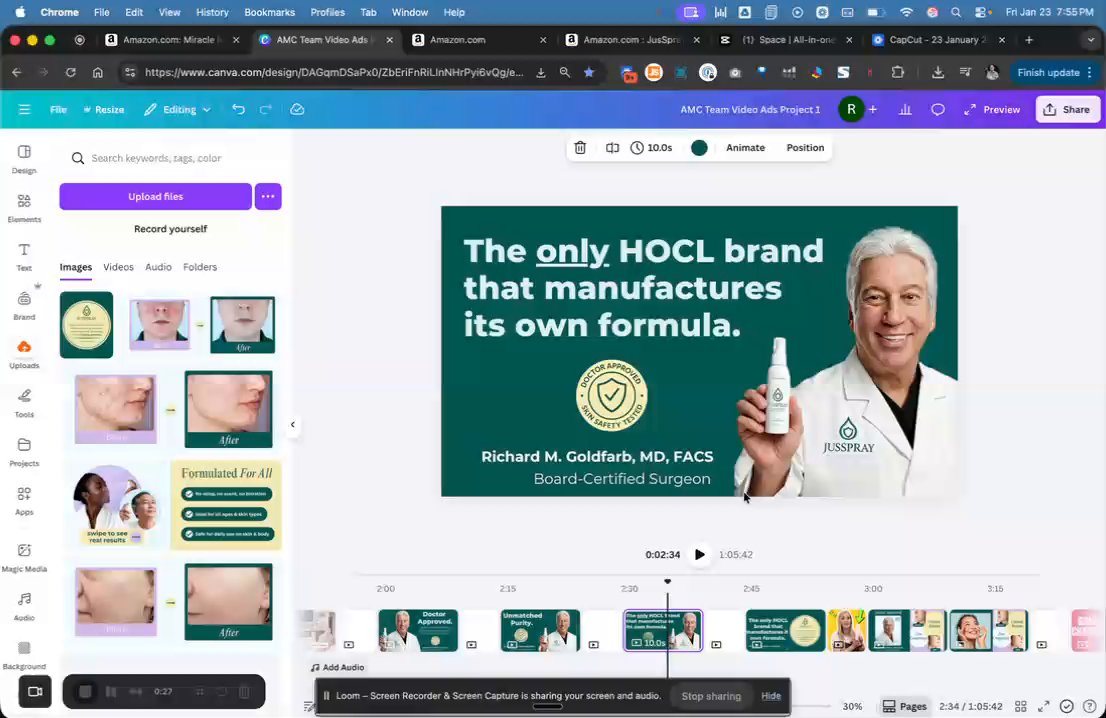Viewport: 1106px width, 718px height.
Task: Add collaborator with plus icon
Action: [873, 109]
